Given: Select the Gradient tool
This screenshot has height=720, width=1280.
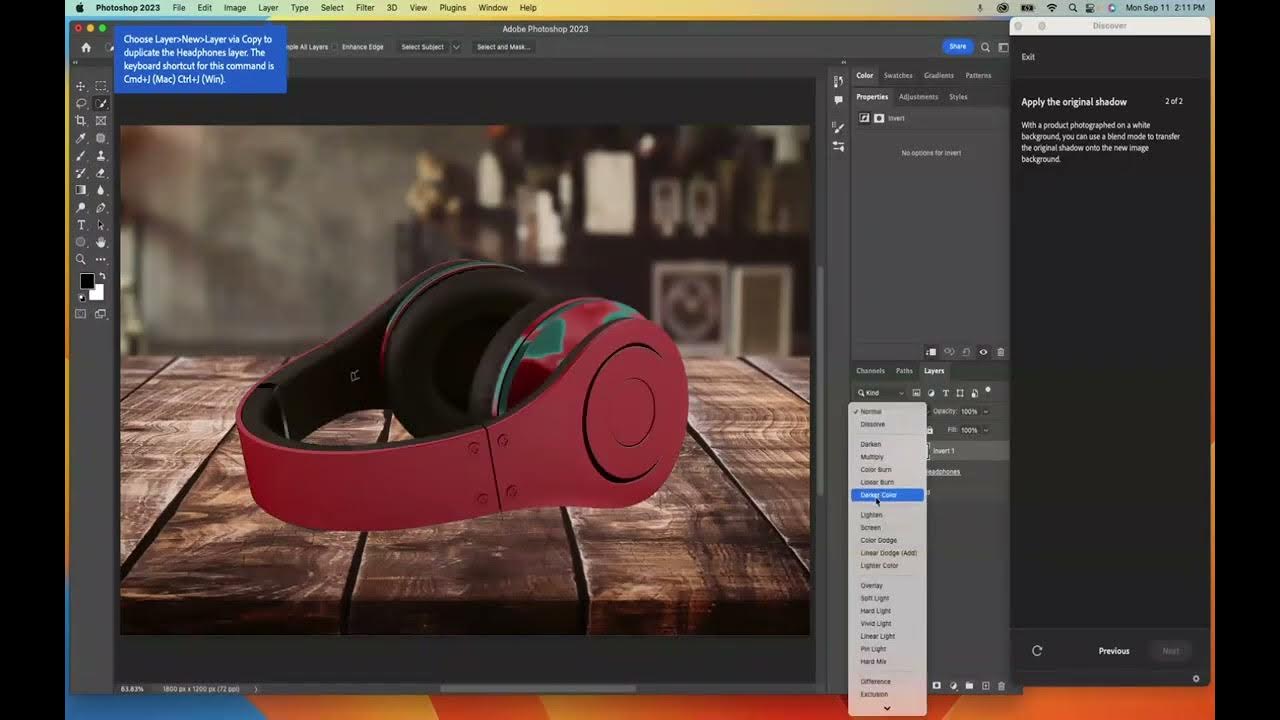Looking at the screenshot, I should [81, 190].
